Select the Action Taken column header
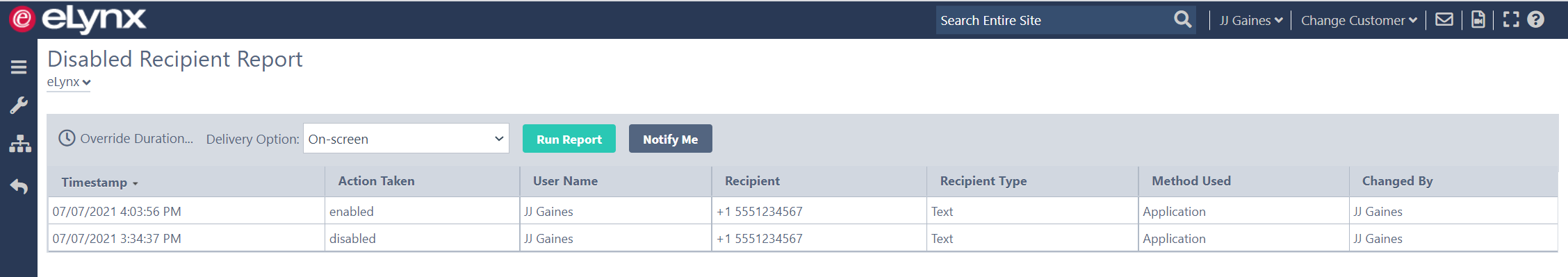 tap(376, 181)
